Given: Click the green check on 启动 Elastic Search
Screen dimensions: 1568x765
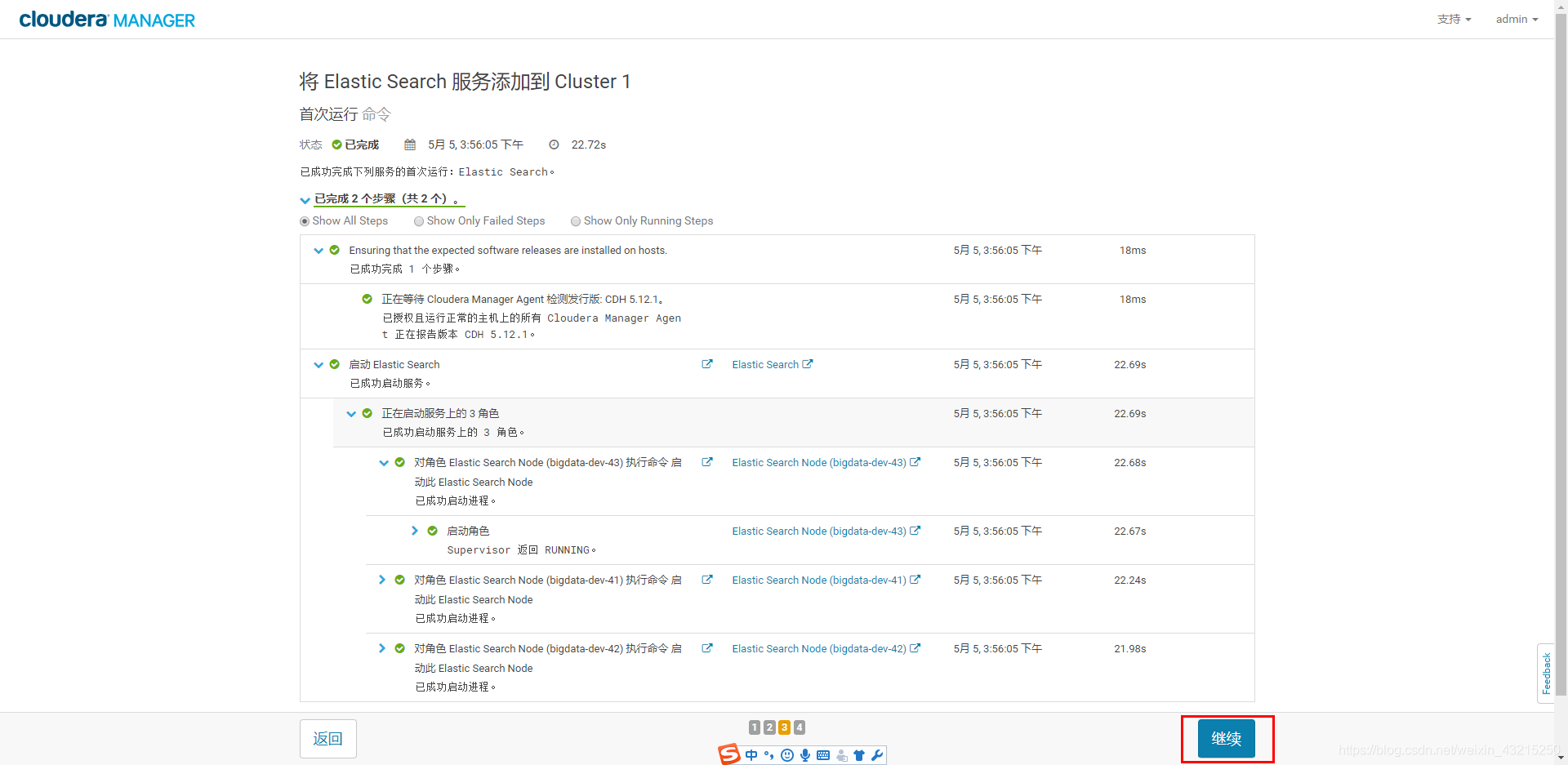Looking at the screenshot, I should pyautogui.click(x=335, y=364).
